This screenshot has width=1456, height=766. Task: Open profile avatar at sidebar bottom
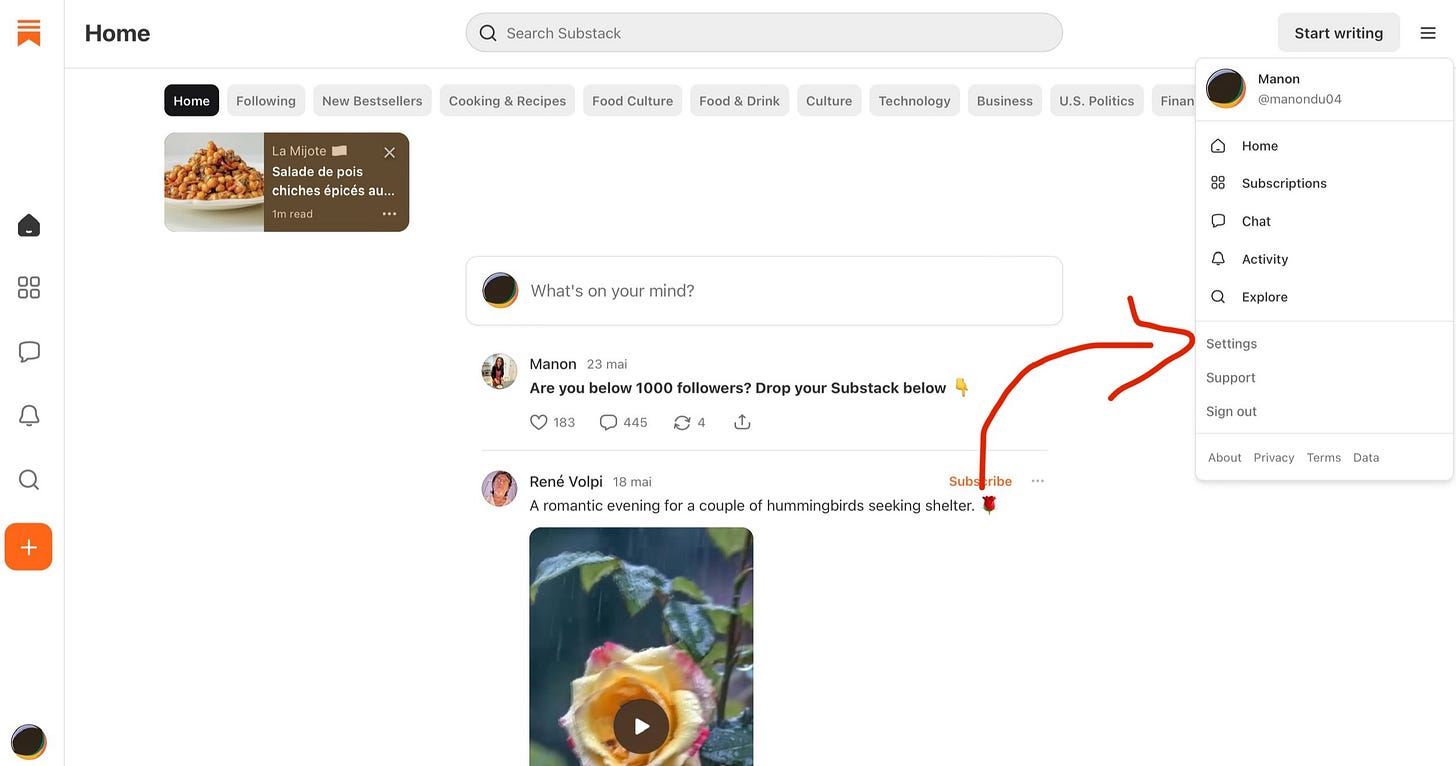tap(28, 742)
